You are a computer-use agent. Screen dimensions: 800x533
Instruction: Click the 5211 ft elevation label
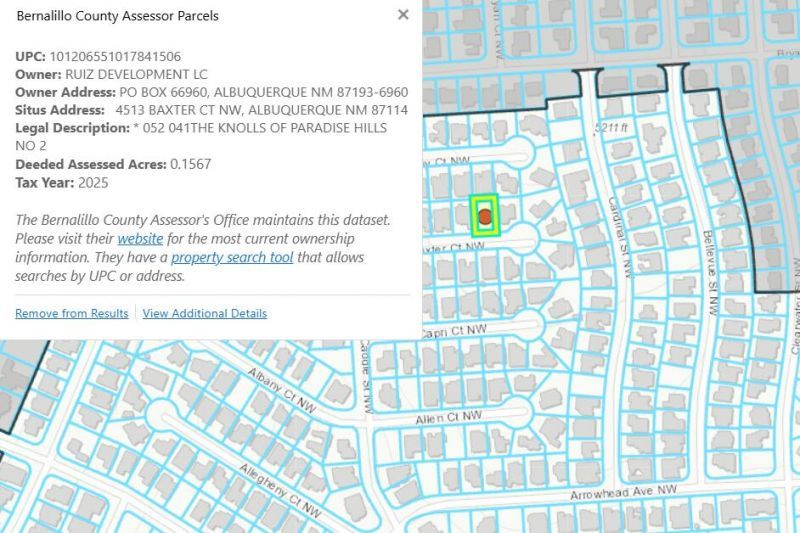(610, 128)
